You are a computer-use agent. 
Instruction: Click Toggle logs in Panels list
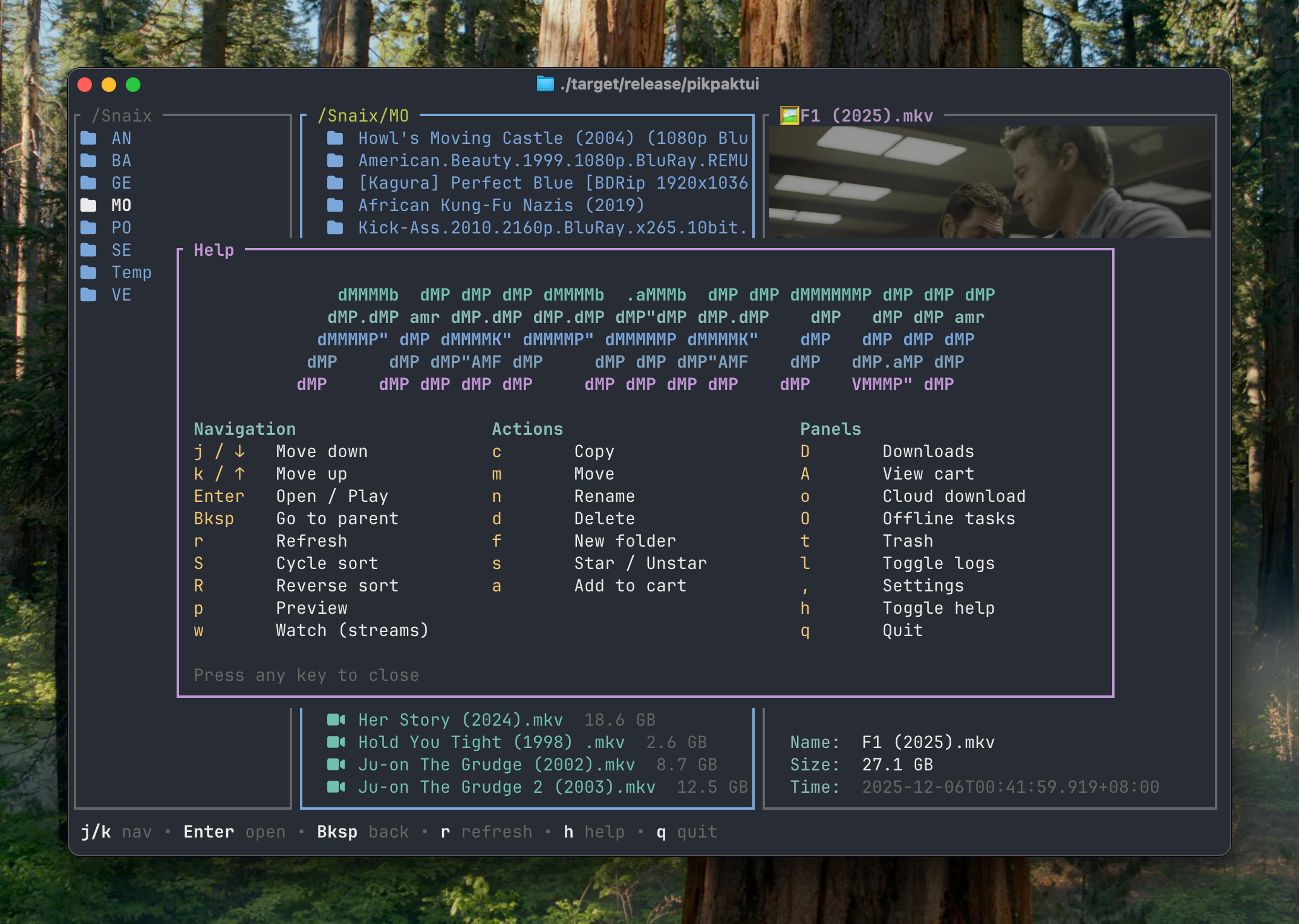point(938,564)
